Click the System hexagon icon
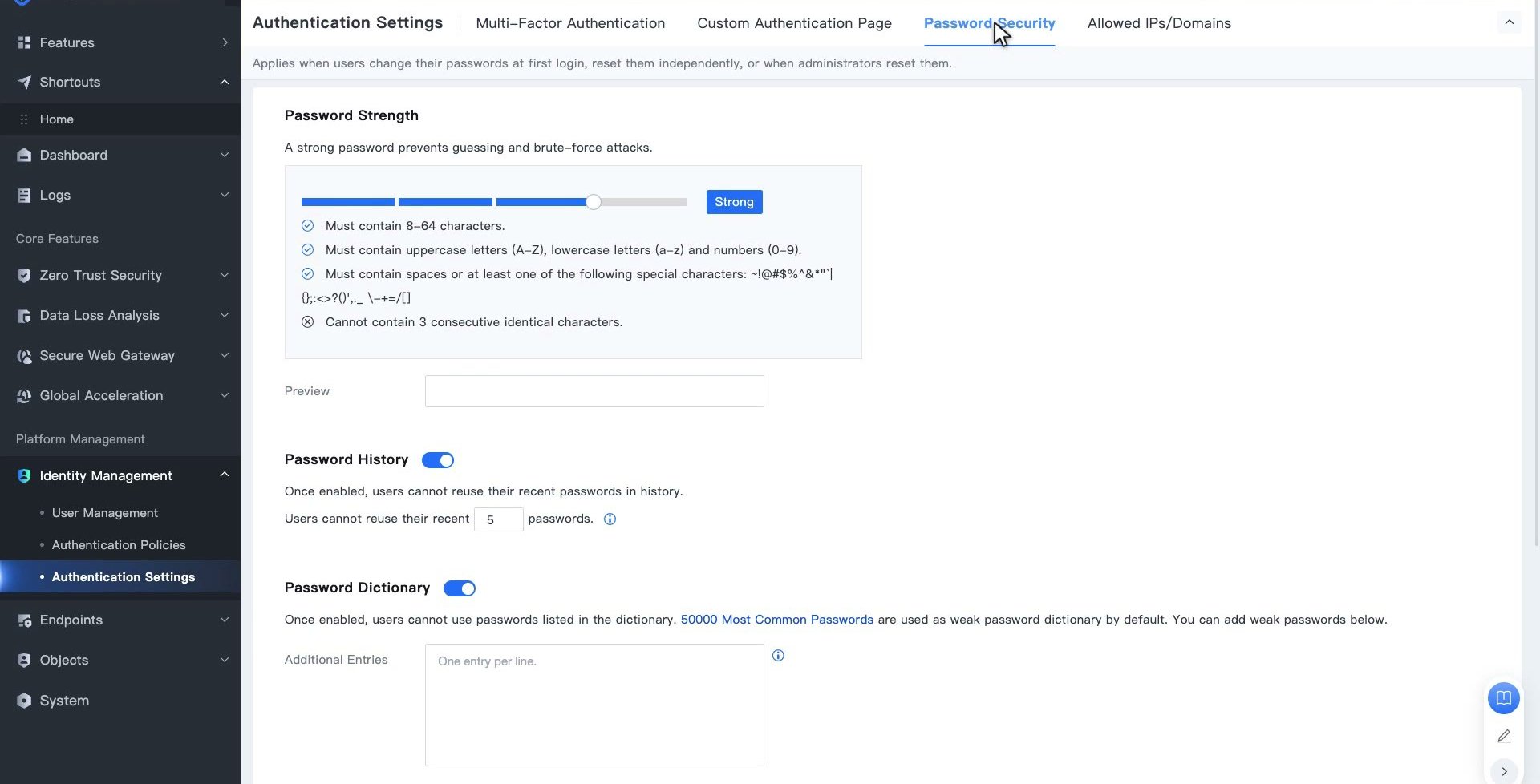 point(24,700)
